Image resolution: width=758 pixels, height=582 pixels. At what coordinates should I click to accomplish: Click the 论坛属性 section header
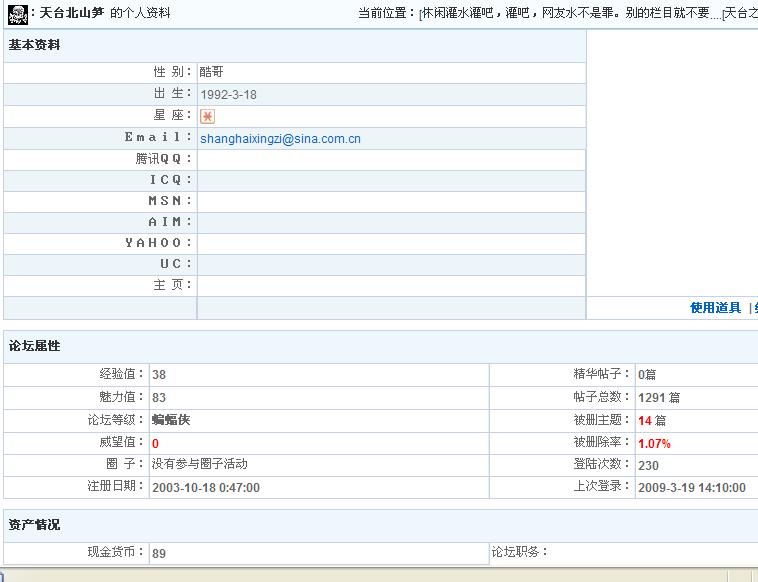click(x=34, y=346)
